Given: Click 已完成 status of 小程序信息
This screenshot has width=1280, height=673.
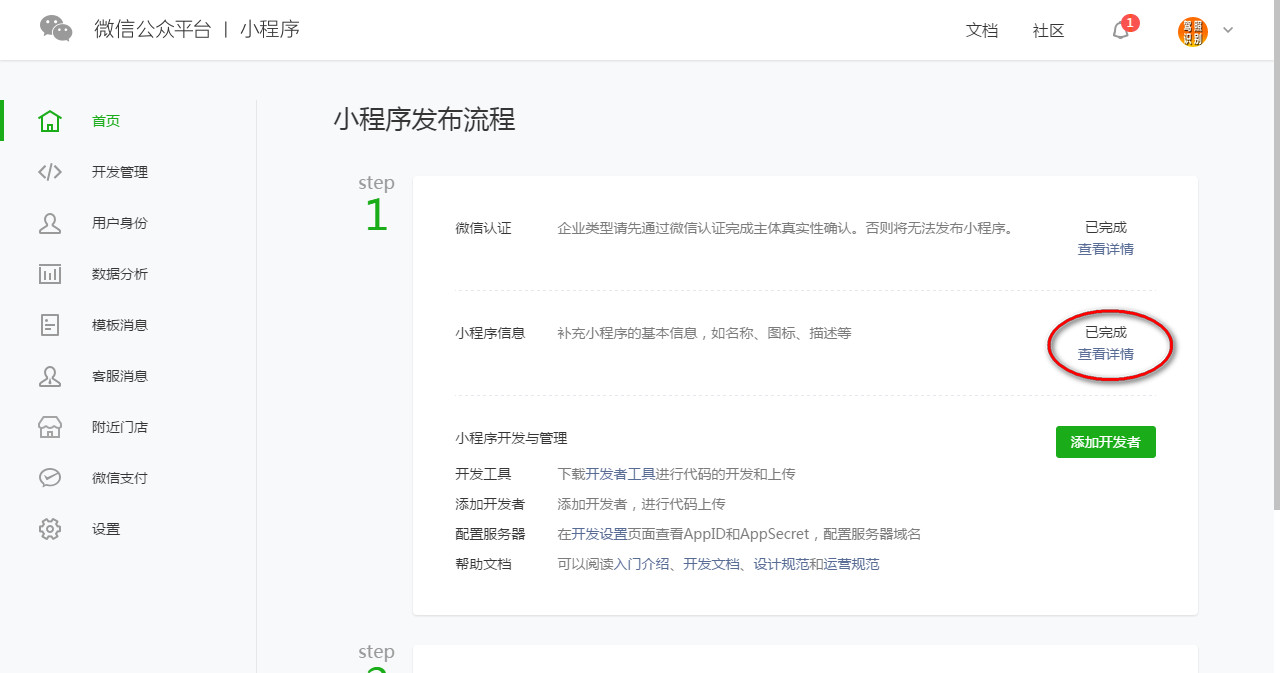Looking at the screenshot, I should pyautogui.click(x=1106, y=333).
